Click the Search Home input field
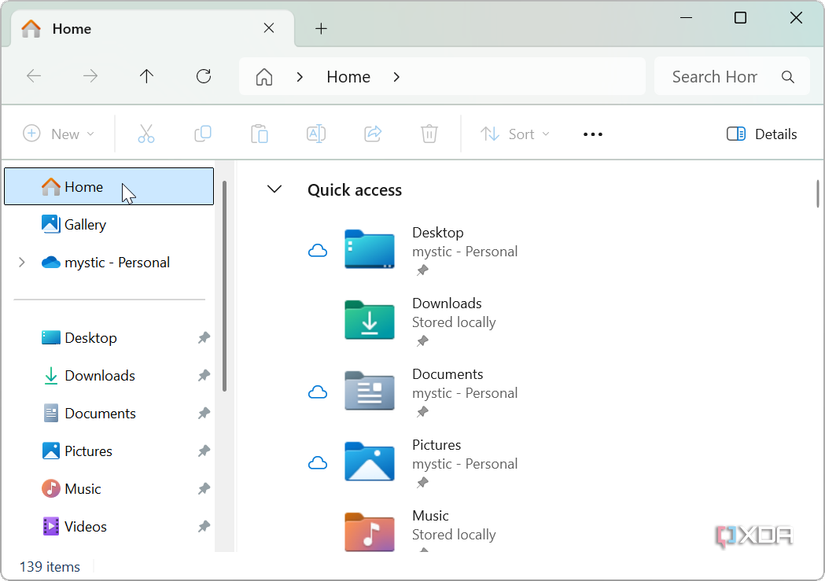Viewport: 825px width, 581px height. pos(713,76)
